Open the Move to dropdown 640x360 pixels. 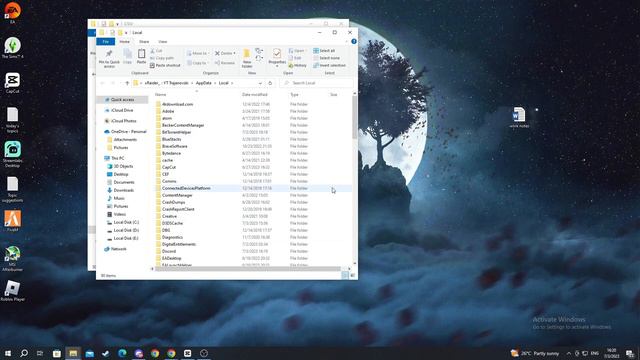pos(198,53)
